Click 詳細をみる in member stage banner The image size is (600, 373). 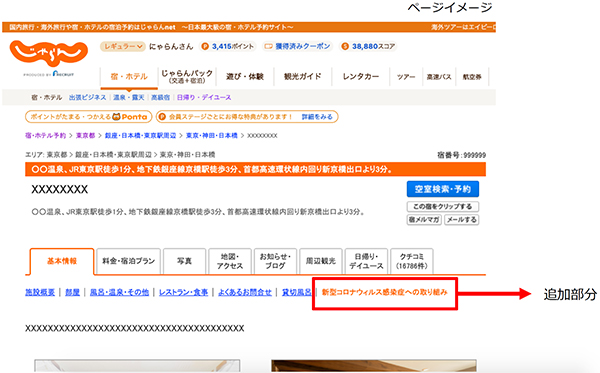tap(317, 117)
